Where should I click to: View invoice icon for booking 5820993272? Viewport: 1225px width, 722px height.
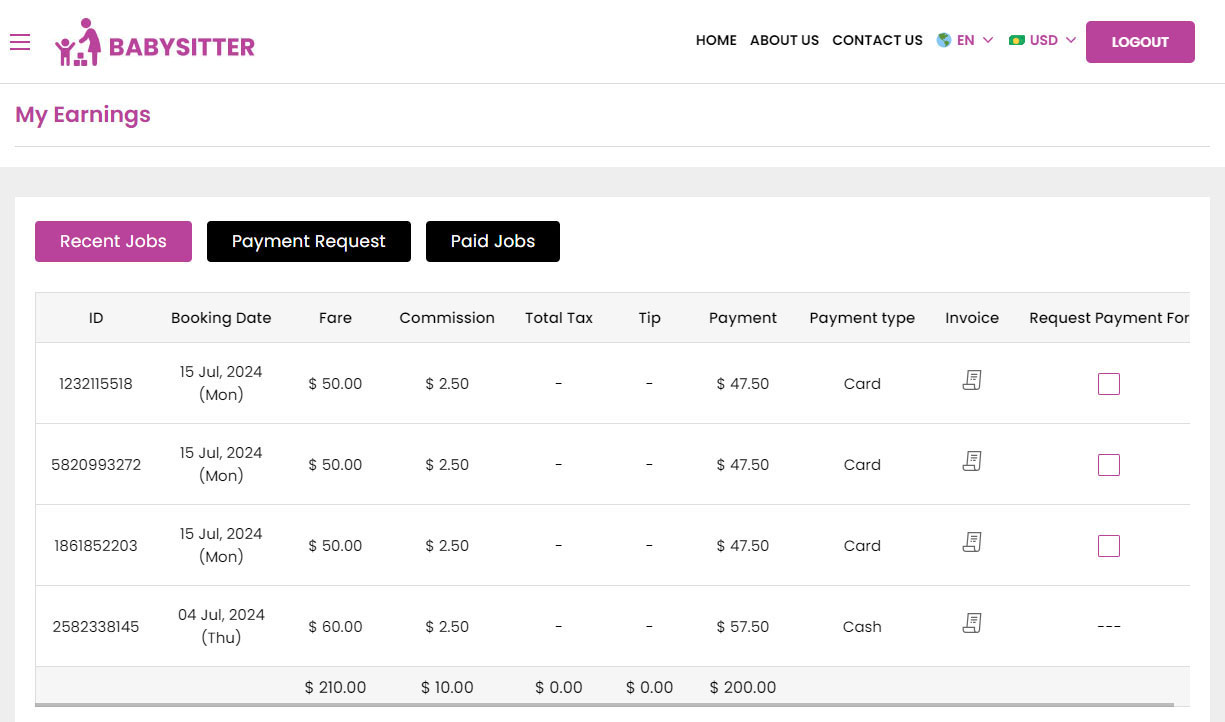pyautogui.click(x=972, y=461)
